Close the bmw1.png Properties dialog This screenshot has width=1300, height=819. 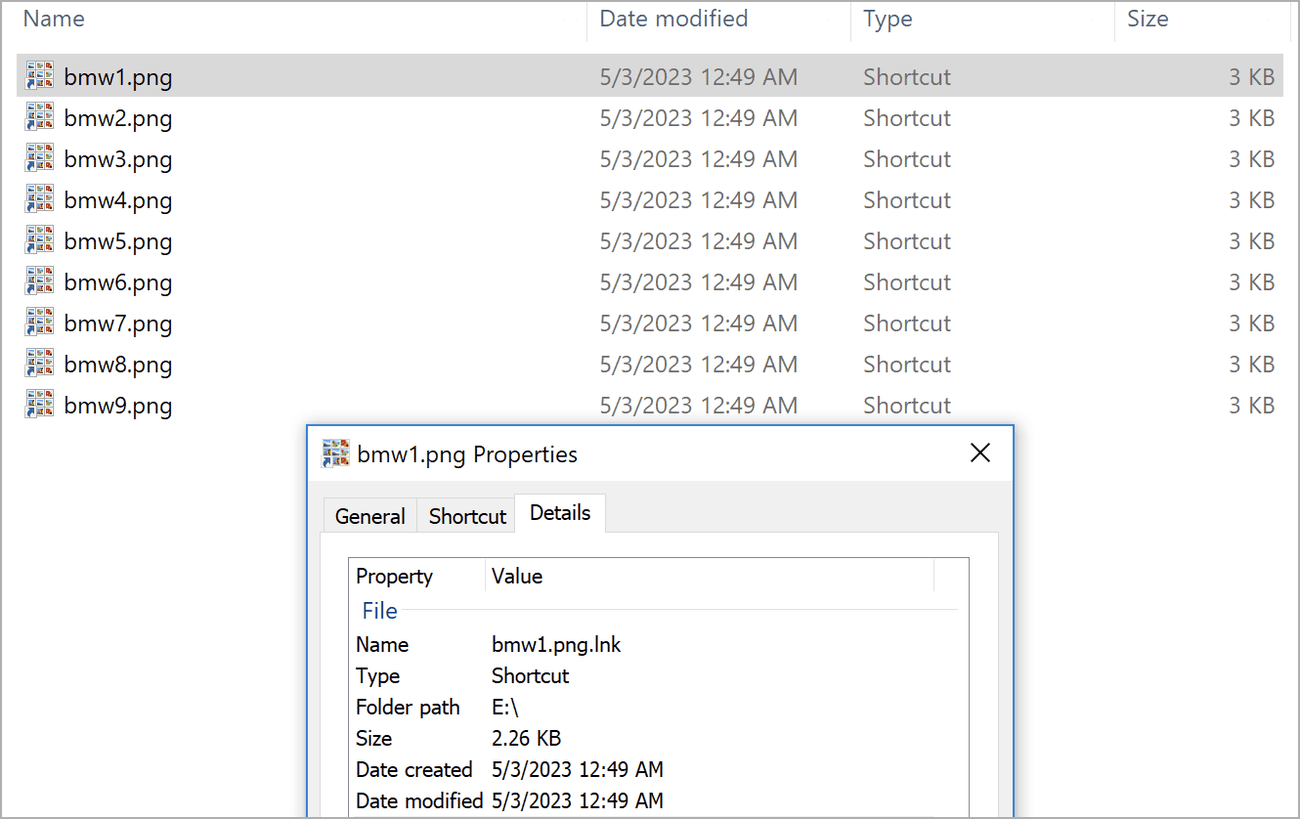coord(980,453)
